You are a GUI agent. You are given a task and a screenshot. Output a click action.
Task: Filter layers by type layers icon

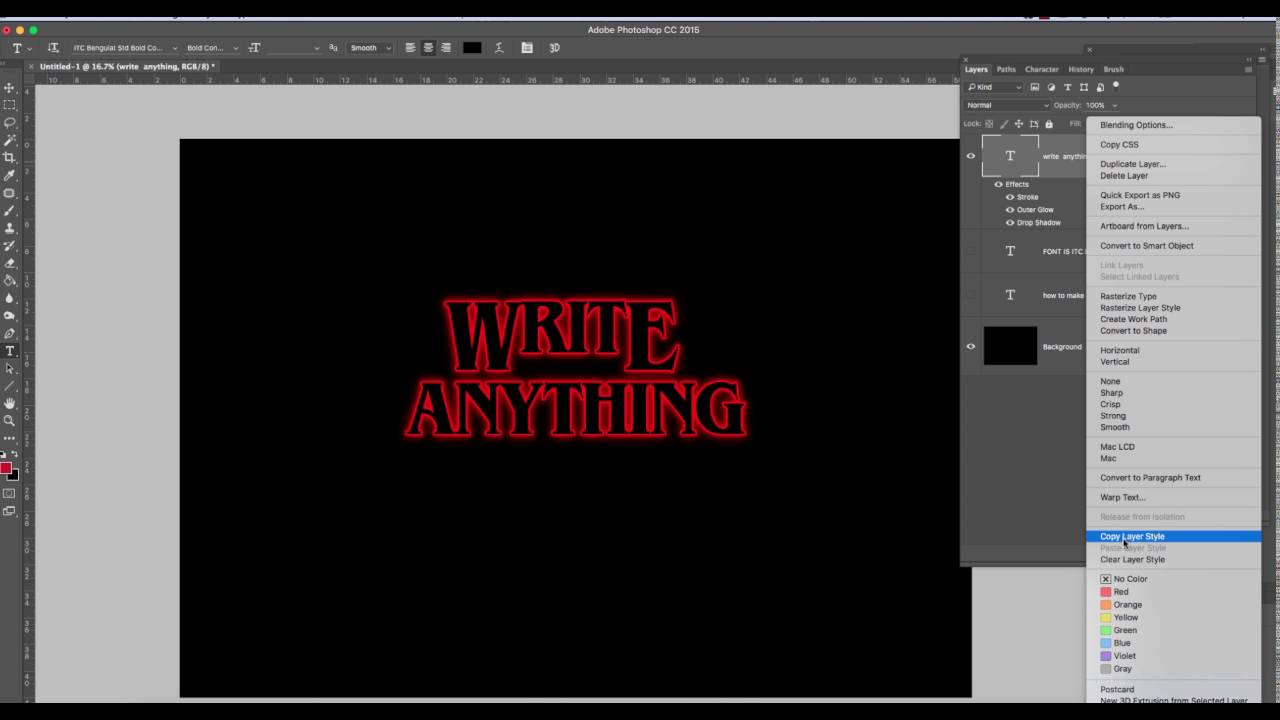[x=1067, y=87]
